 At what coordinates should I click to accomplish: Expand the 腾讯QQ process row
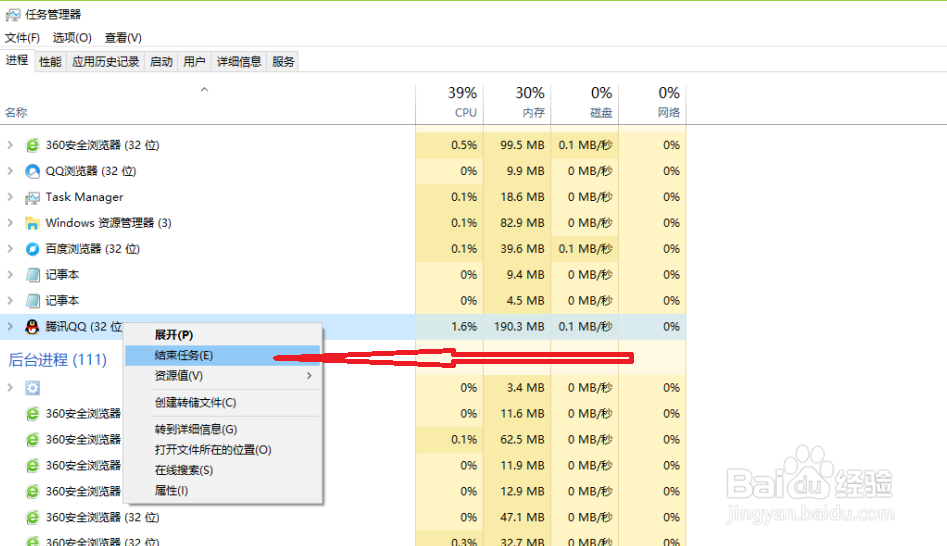point(10,327)
